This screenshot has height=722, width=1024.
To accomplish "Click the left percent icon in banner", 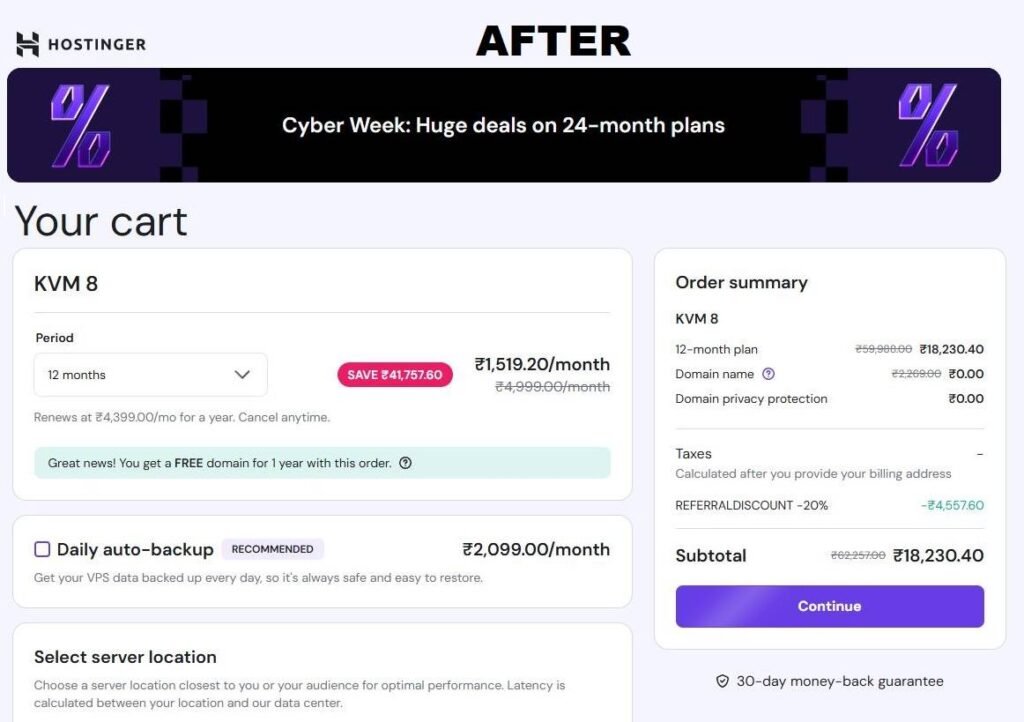I will point(80,125).
